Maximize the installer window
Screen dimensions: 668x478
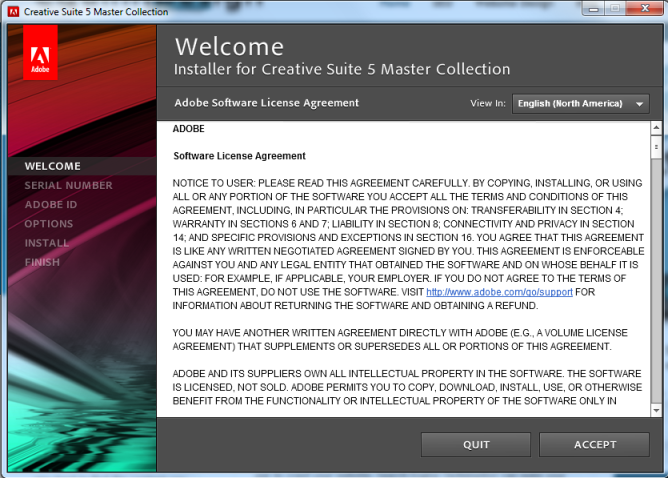[614, 10]
